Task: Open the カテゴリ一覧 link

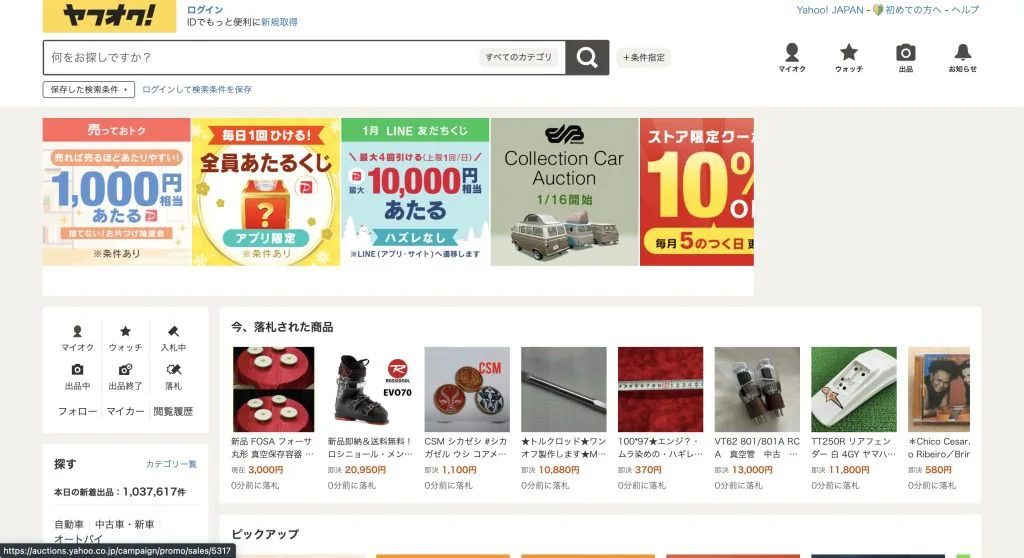Action: pos(171,464)
